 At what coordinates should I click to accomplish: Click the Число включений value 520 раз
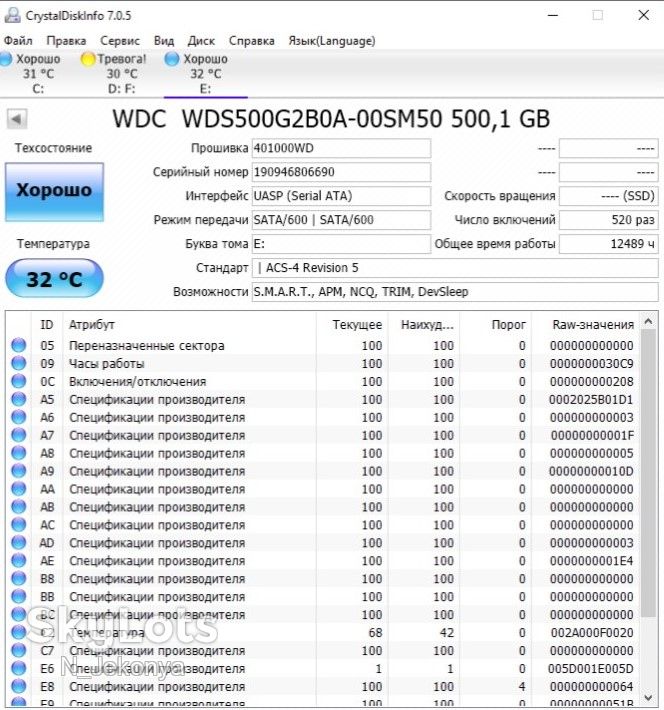tap(608, 220)
